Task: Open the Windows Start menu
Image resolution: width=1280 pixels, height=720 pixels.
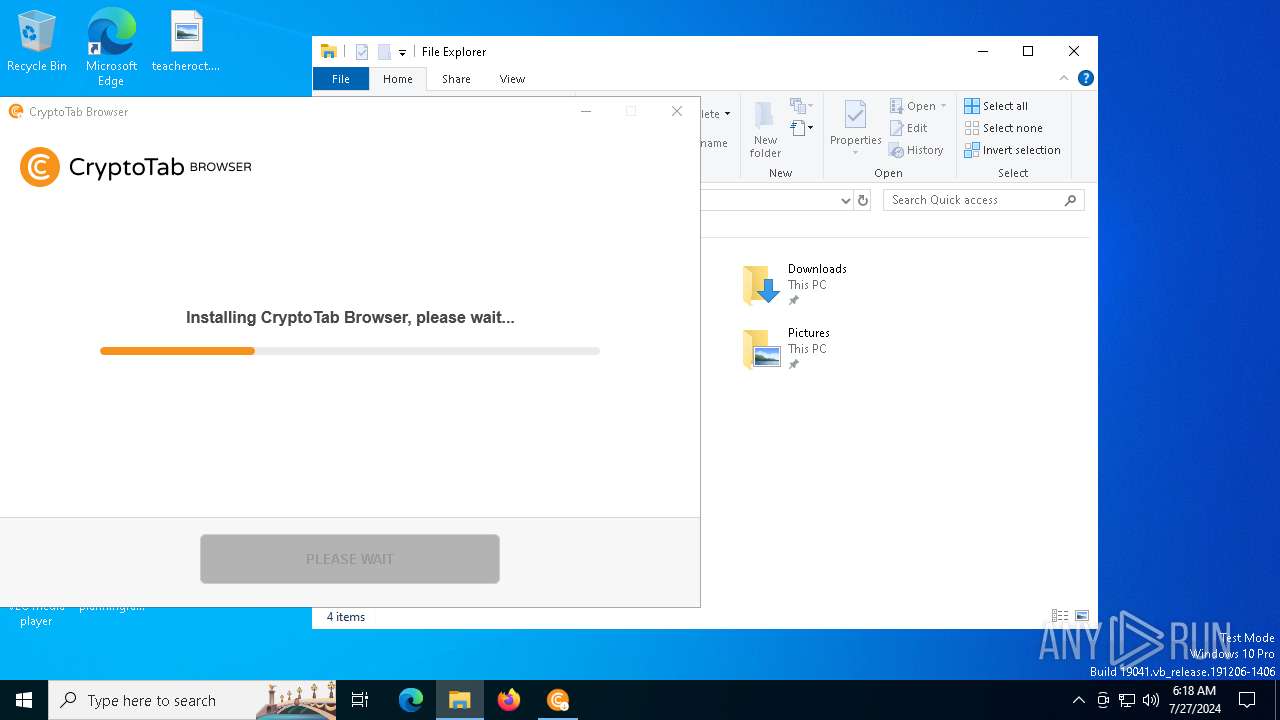Action: click(24, 700)
